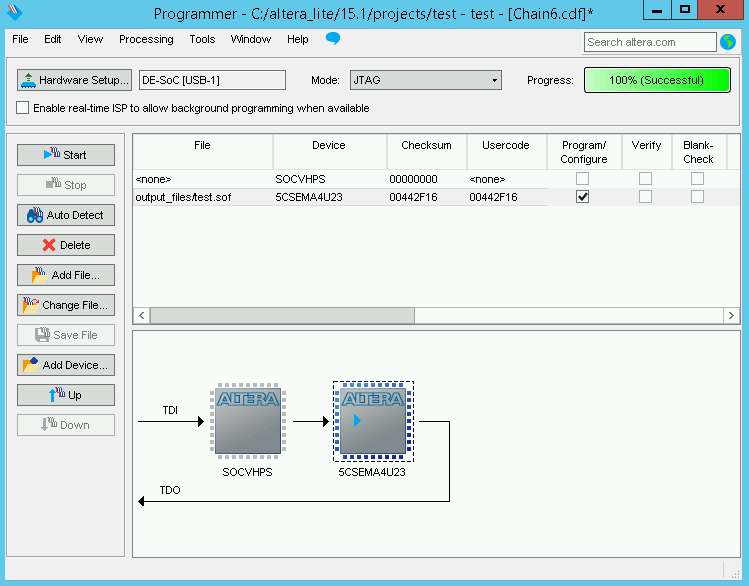Click the Blank-Check column header
This screenshot has width=749, height=586.
[698, 152]
